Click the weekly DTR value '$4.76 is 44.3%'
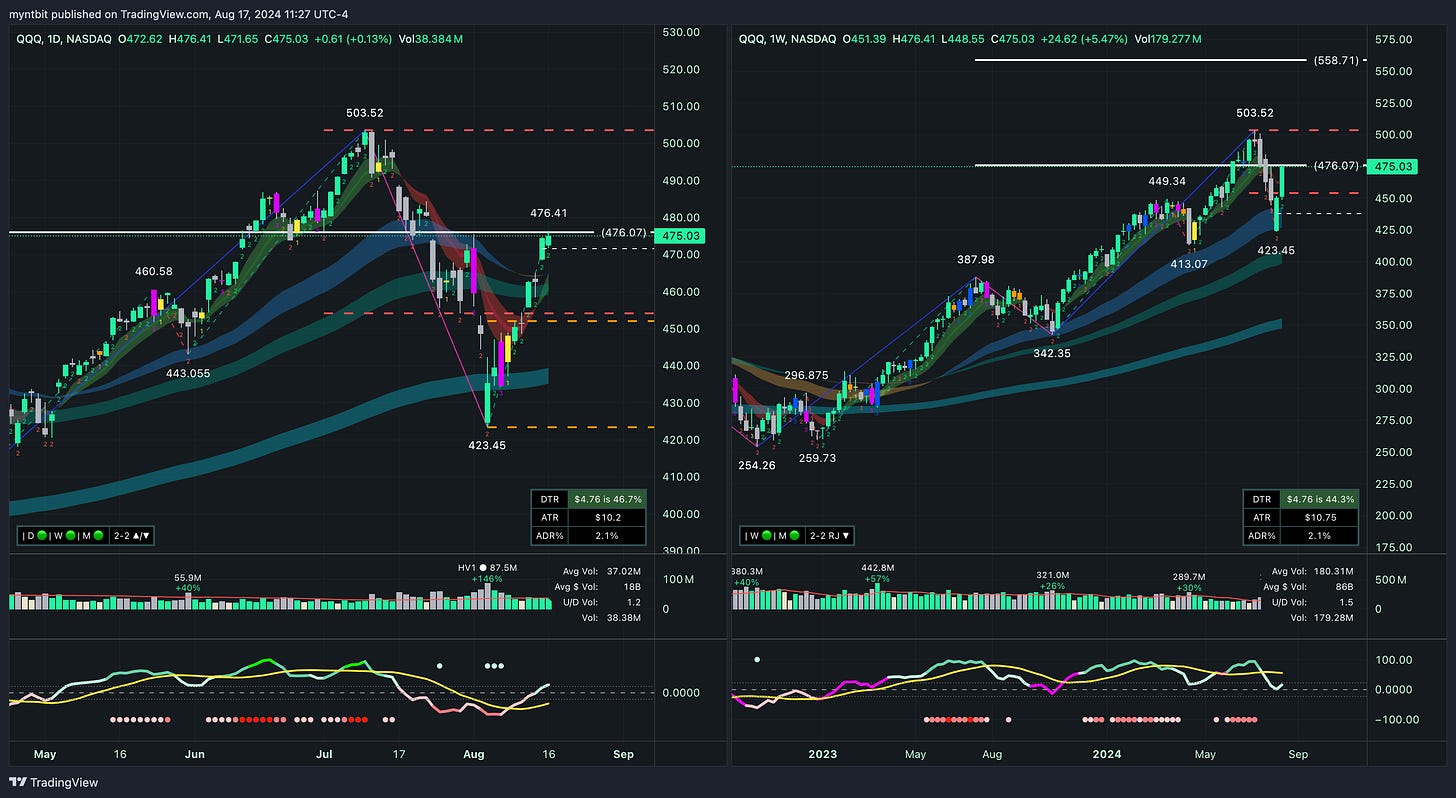 [x=1320, y=498]
